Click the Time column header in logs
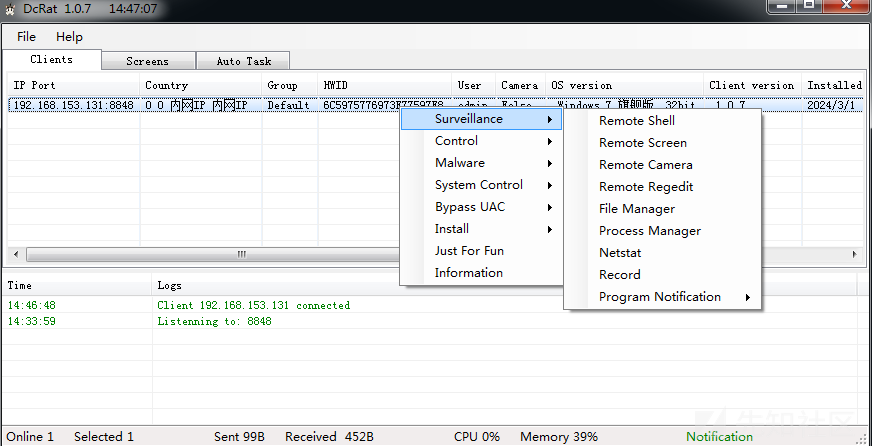 [x=77, y=285]
